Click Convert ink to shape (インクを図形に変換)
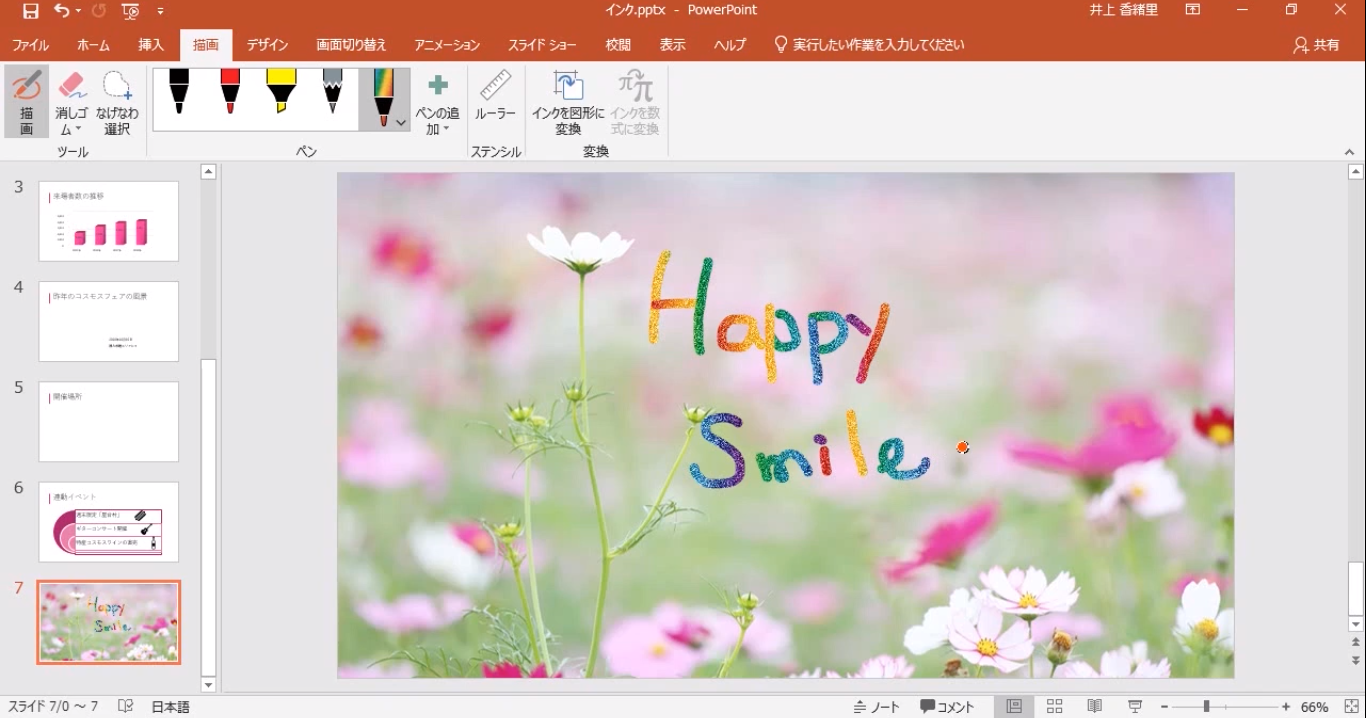The height and width of the screenshot is (718, 1366). tap(568, 102)
